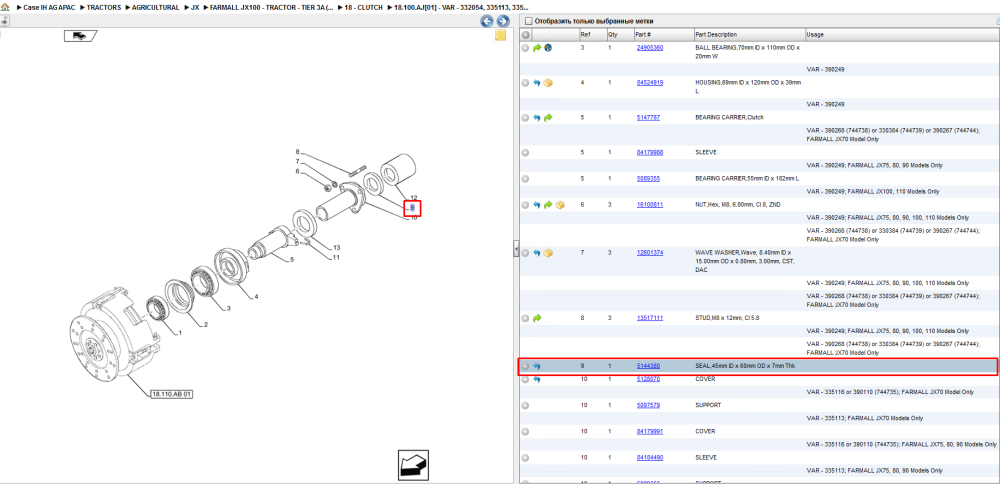Click the box icon for HOUSING part 84524919
This screenshot has height=484, width=1000.
tap(548, 83)
